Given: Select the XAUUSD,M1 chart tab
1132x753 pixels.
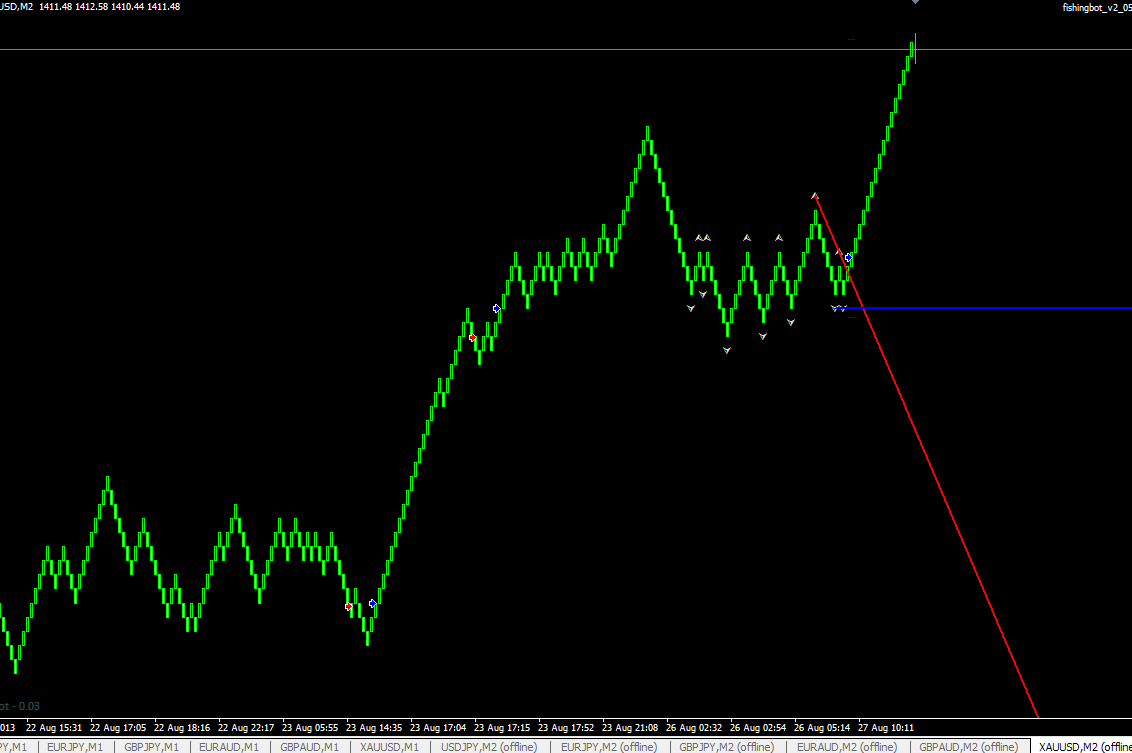Looking at the screenshot, I should click(x=389, y=747).
